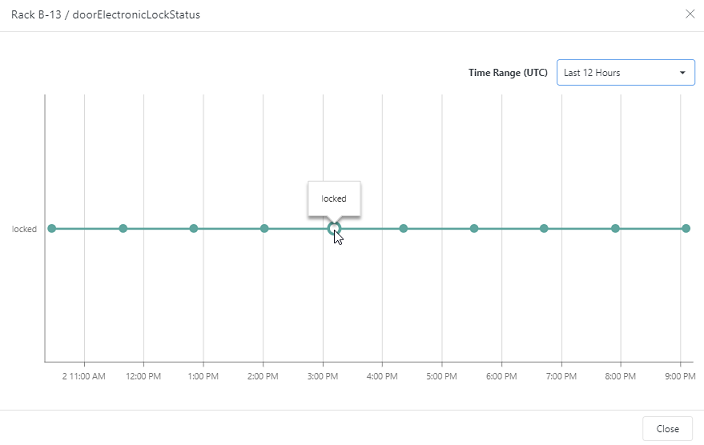Image resolution: width=704 pixels, height=445 pixels.
Task: Click the locked tooltip popup
Action: pos(334,199)
